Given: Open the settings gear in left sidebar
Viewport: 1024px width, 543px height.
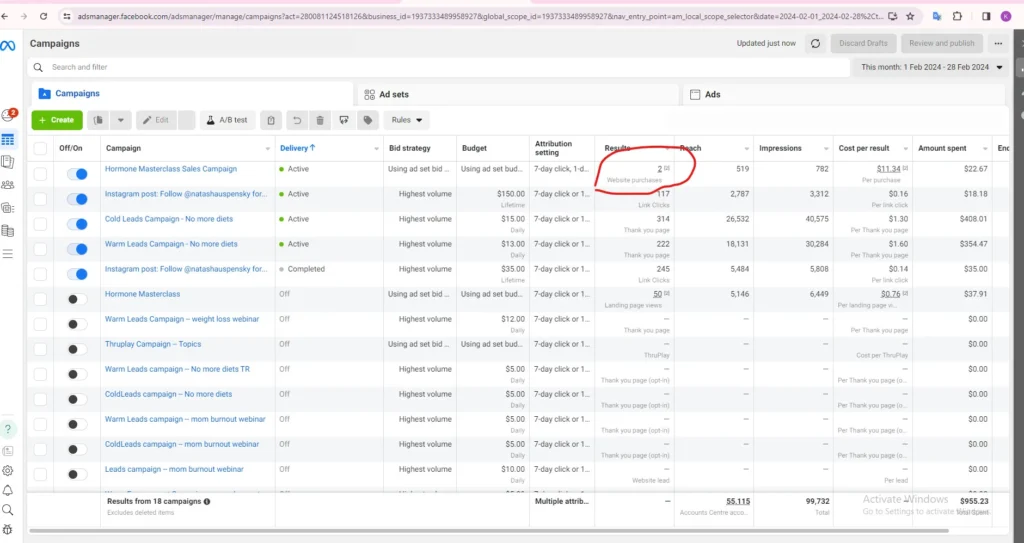Looking at the screenshot, I should (x=8, y=470).
